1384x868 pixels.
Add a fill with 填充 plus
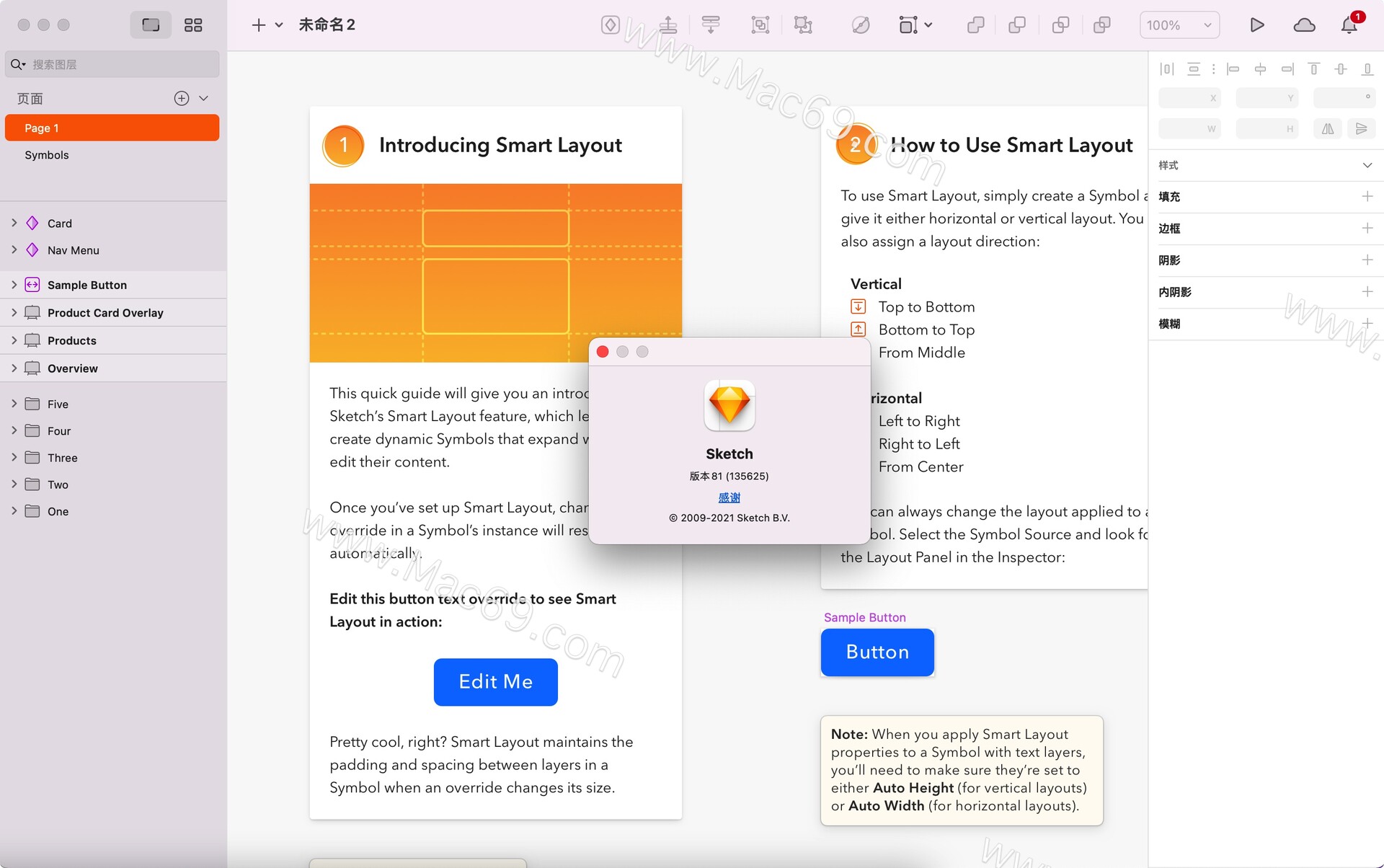pyautogui.click(x=1367, y=196)
